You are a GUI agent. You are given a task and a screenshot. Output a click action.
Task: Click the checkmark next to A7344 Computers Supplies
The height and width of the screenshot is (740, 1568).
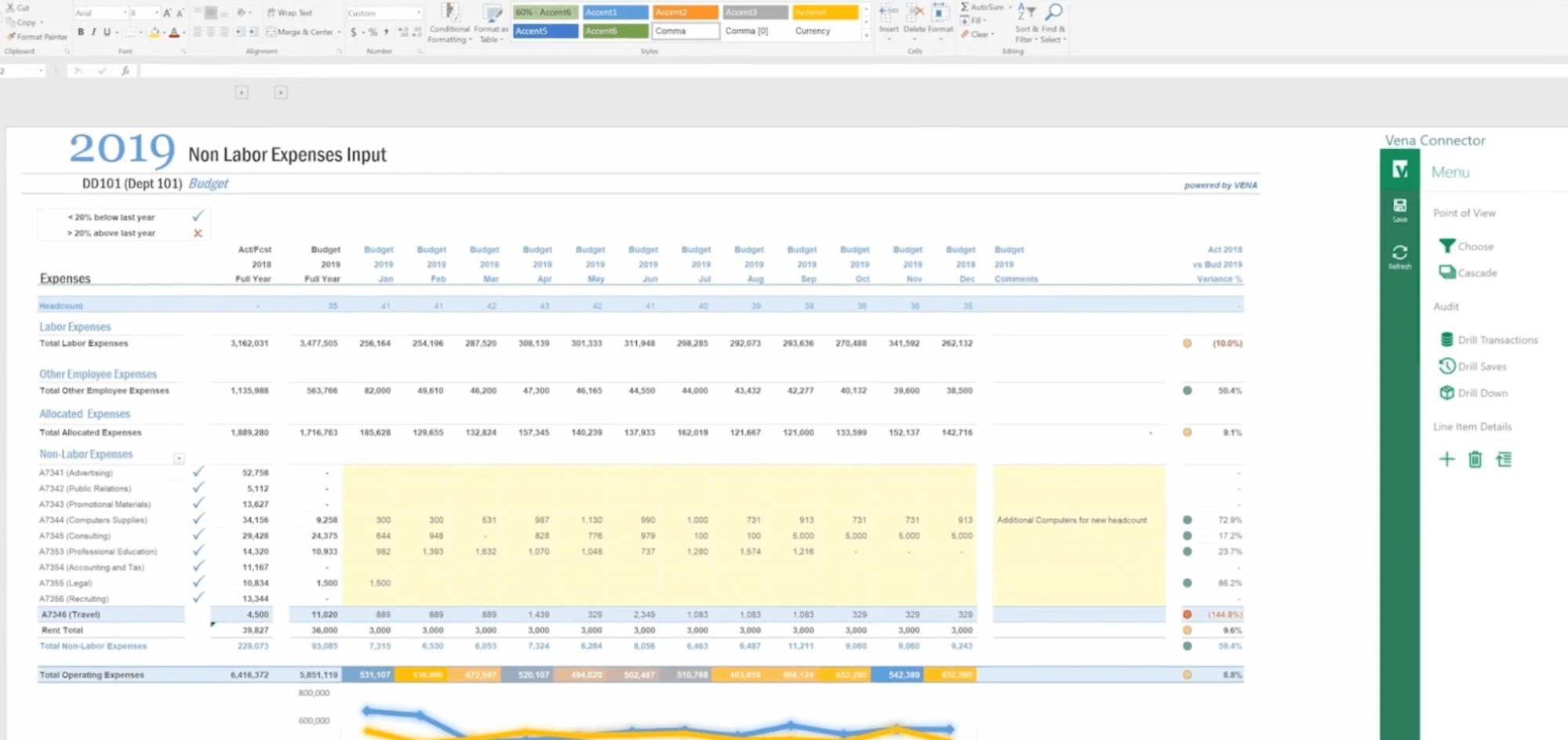198,519
